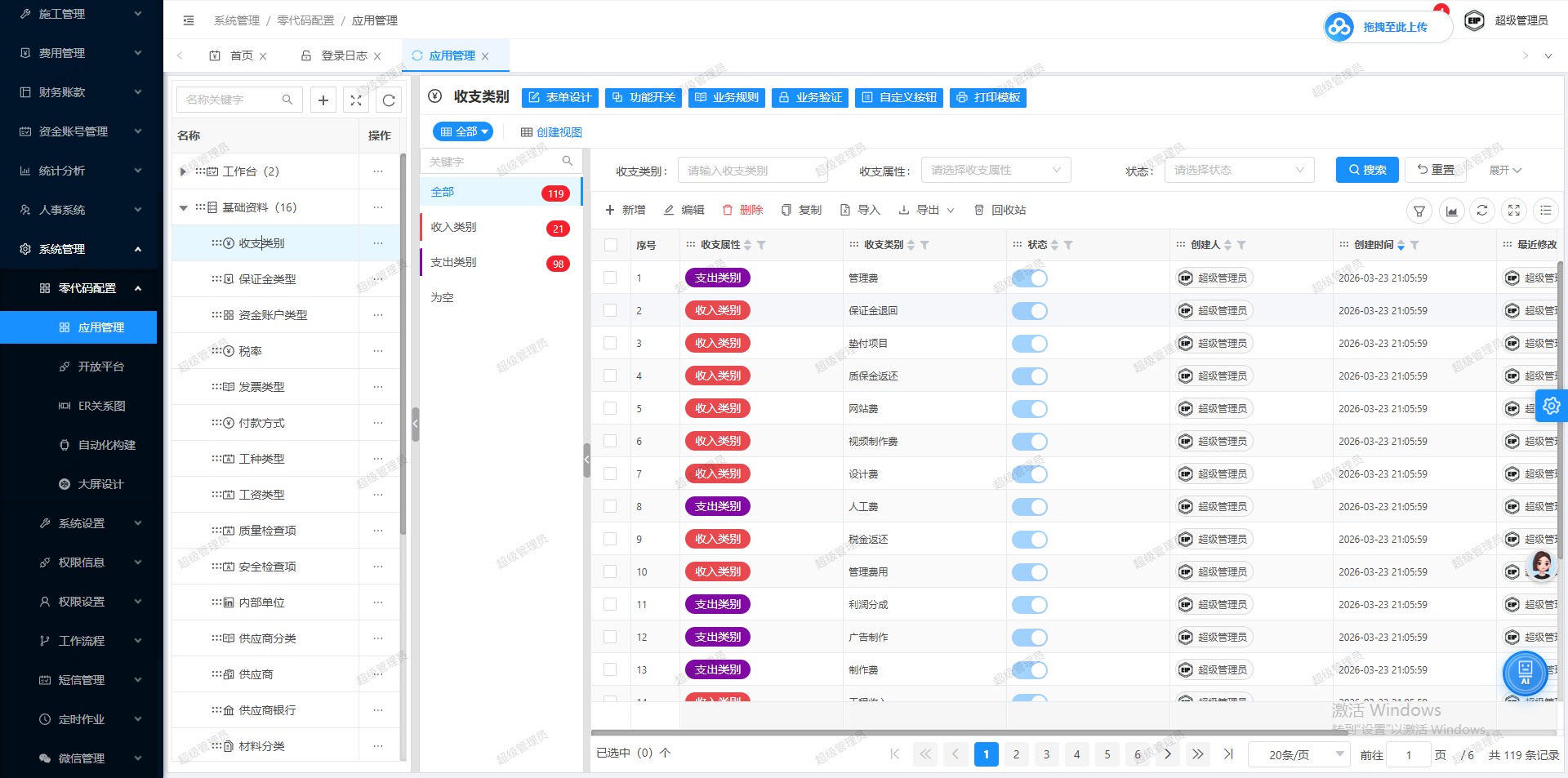The width and height of the screenshot is (1568, 778).
Task: Refresh the application list tree
Action: [x=389, y=100]
